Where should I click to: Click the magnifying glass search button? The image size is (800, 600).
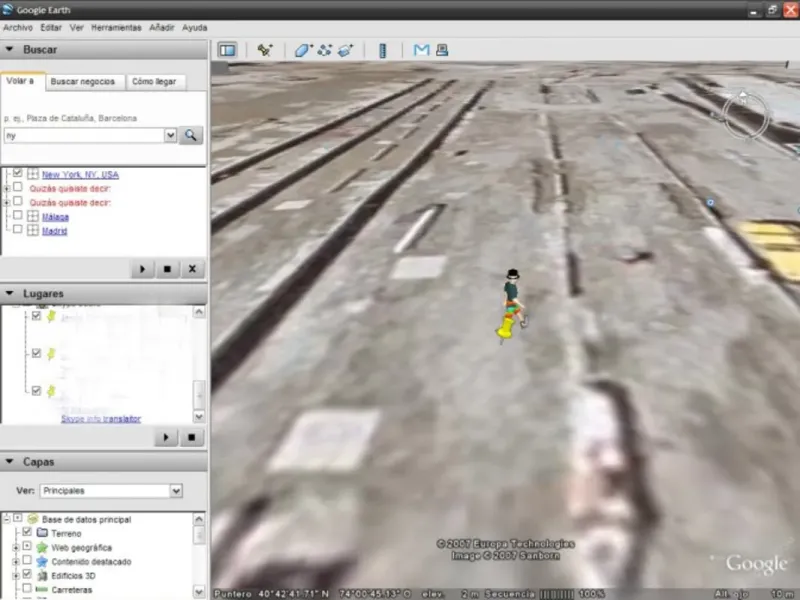pos(191,135)
